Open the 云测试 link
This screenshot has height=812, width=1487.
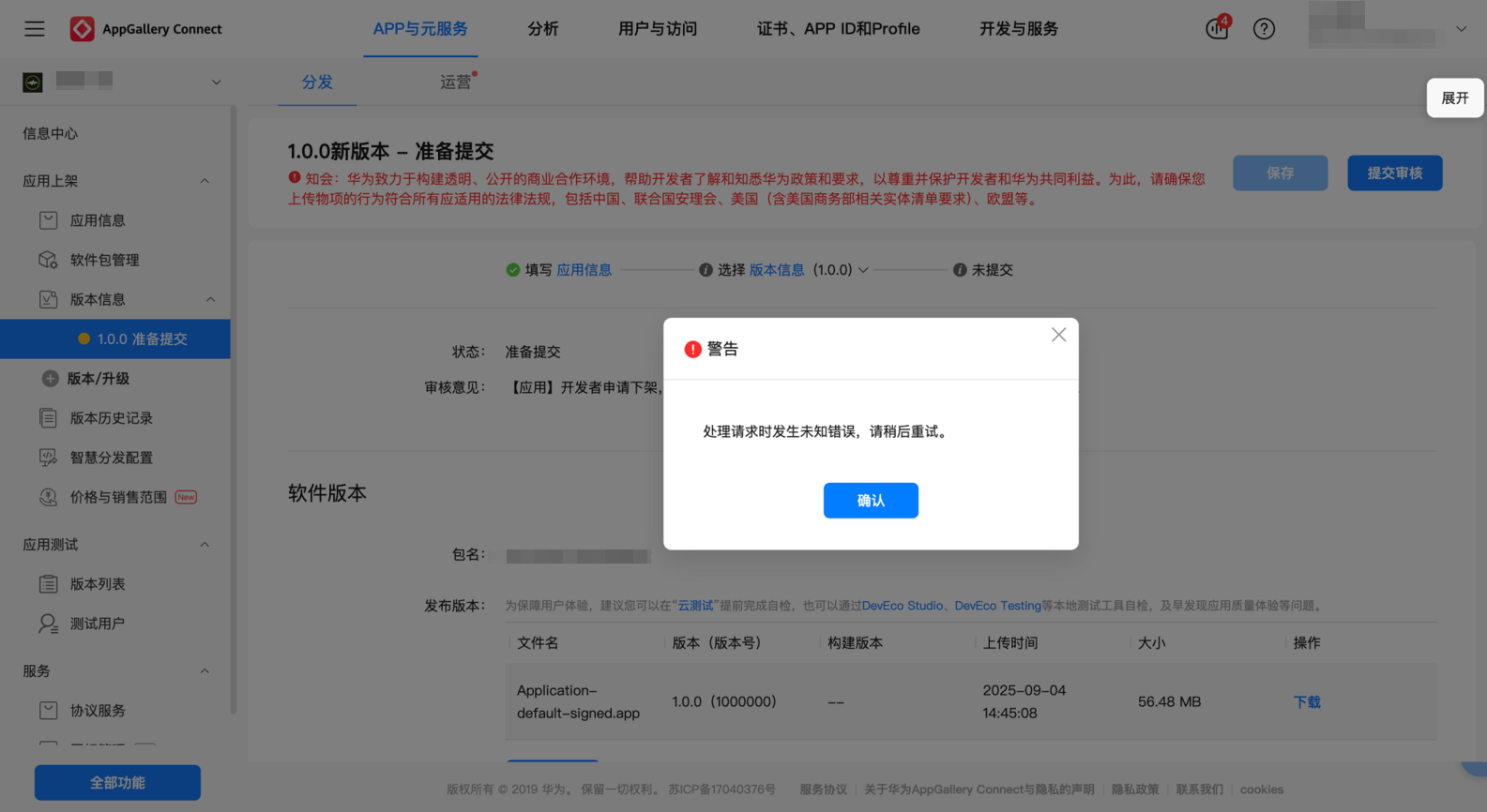pos(695,606)
